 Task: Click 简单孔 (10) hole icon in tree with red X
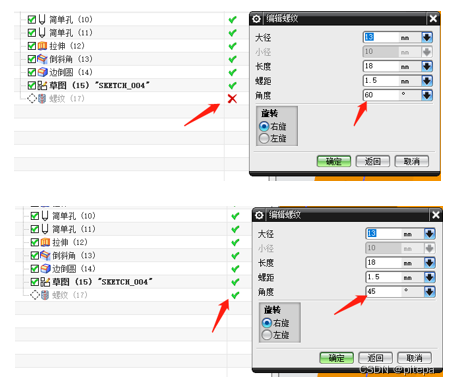(x=42, y=20)
